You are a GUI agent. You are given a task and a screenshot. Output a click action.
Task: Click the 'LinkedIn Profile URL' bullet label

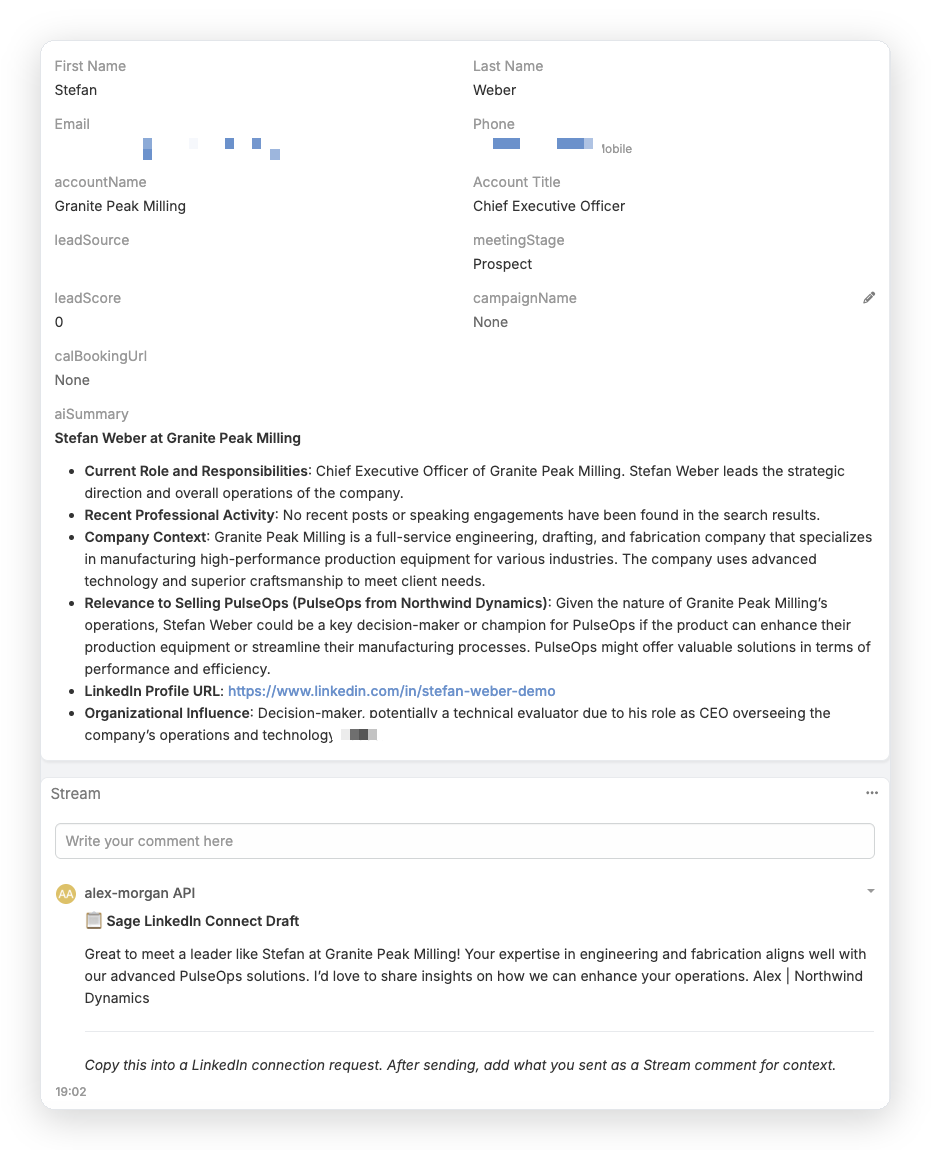click(153, 691)
